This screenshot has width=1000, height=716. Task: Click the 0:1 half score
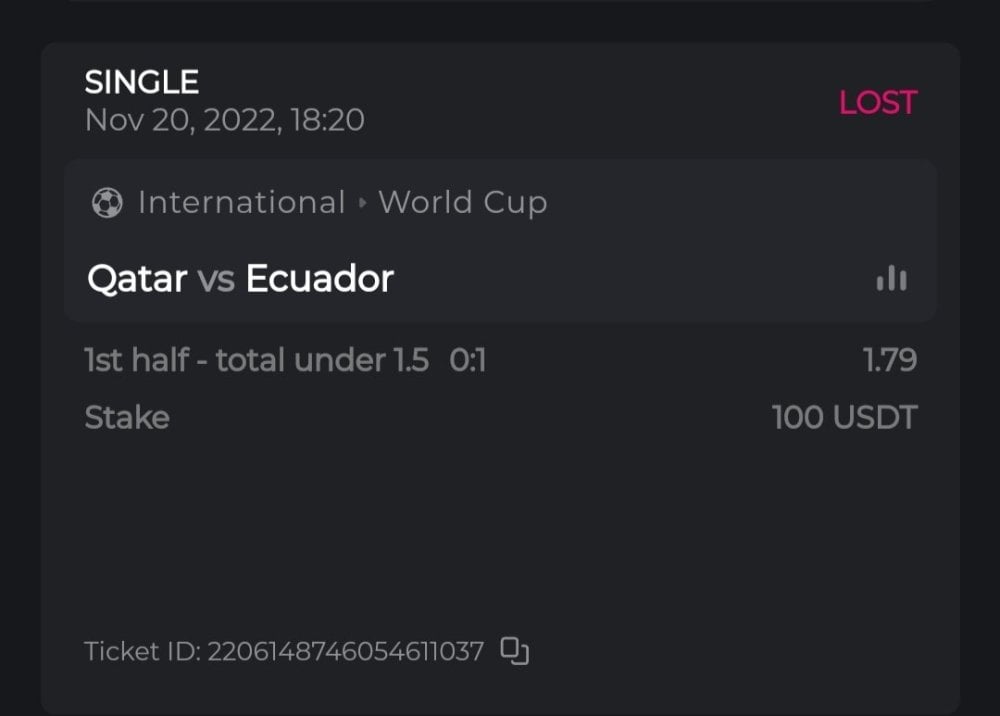(468, 360)
